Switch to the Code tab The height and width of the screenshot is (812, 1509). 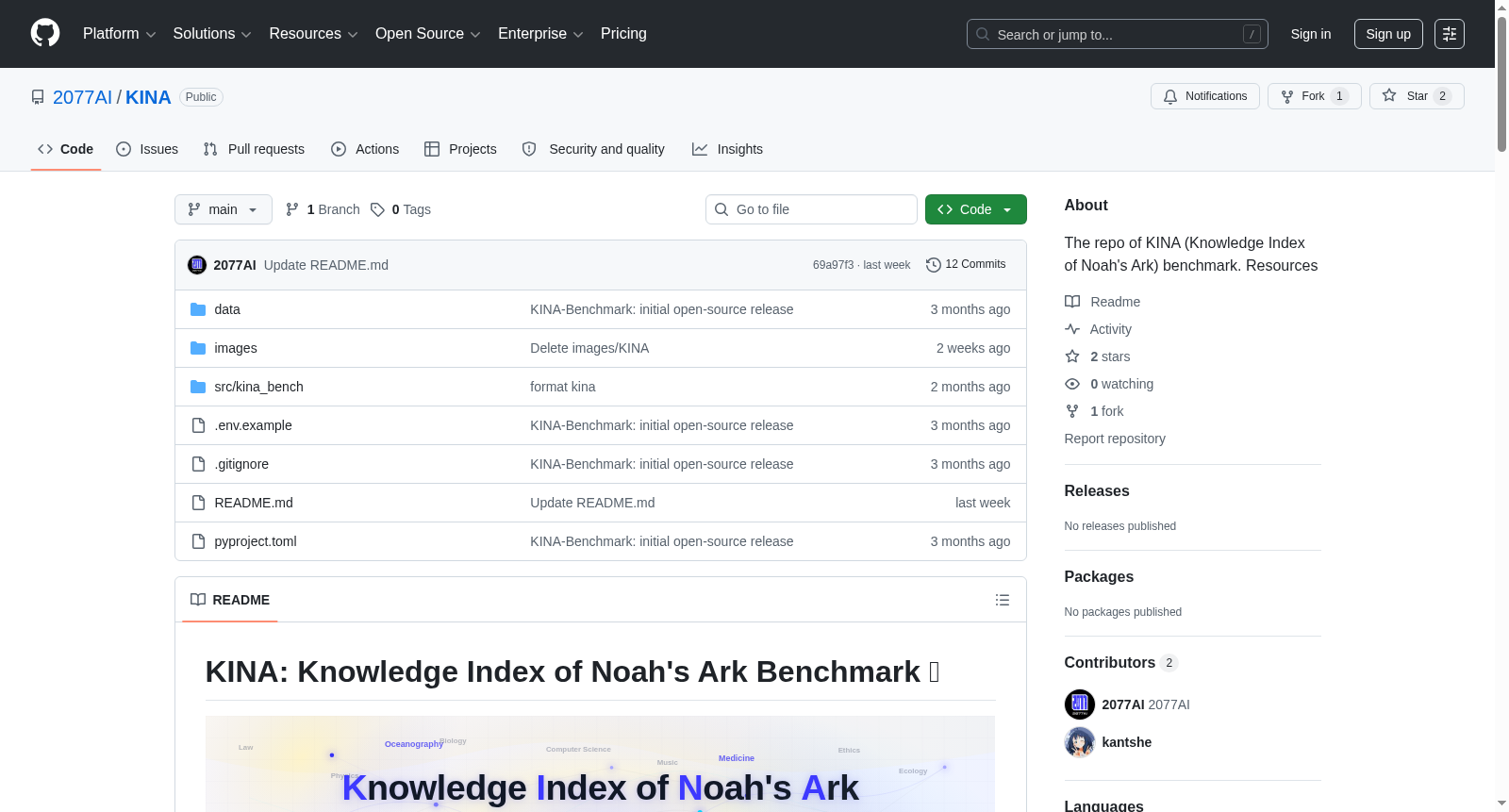click(66, 149)
